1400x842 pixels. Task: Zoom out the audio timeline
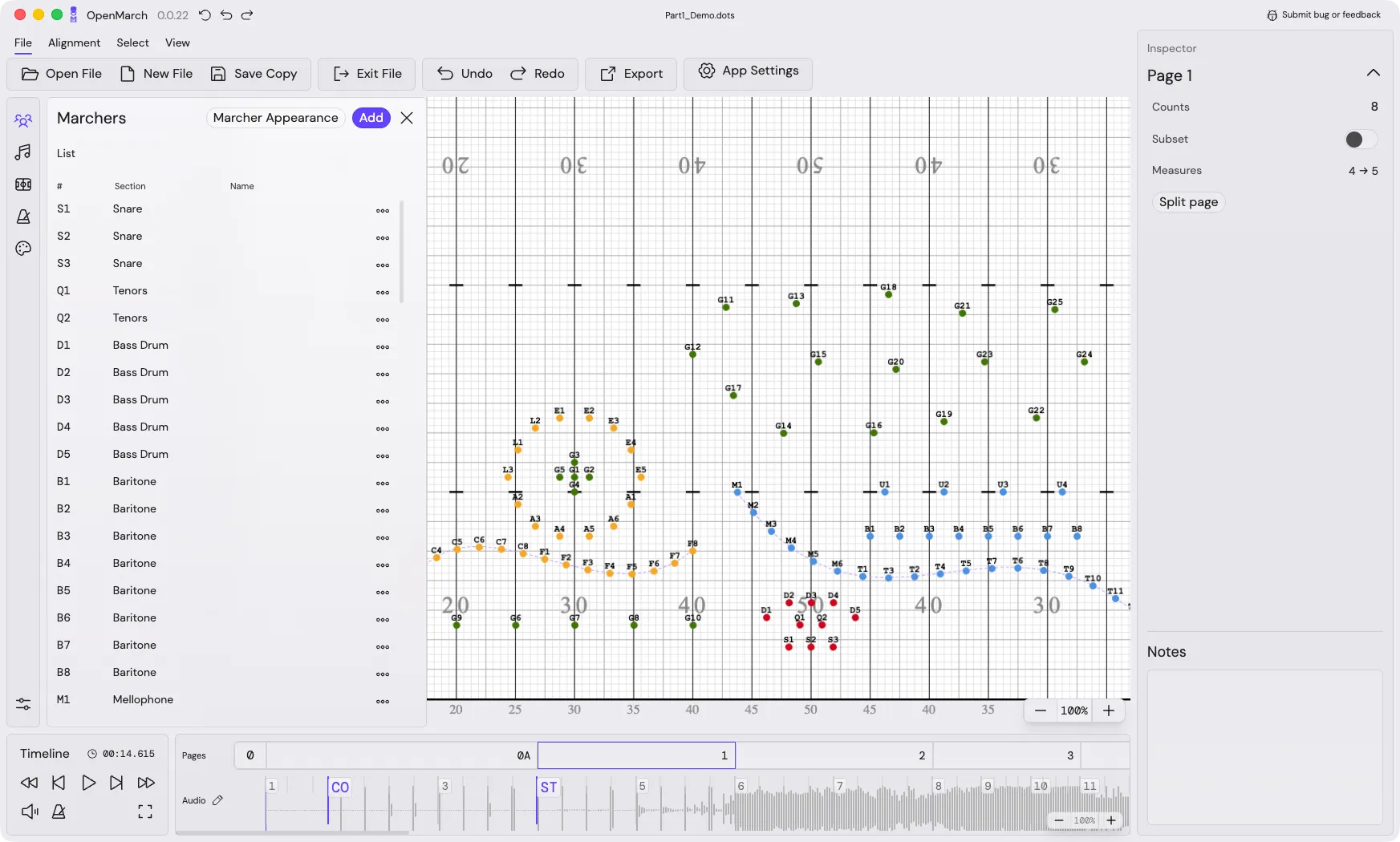pyautogui.click(x=1059, y=820)
